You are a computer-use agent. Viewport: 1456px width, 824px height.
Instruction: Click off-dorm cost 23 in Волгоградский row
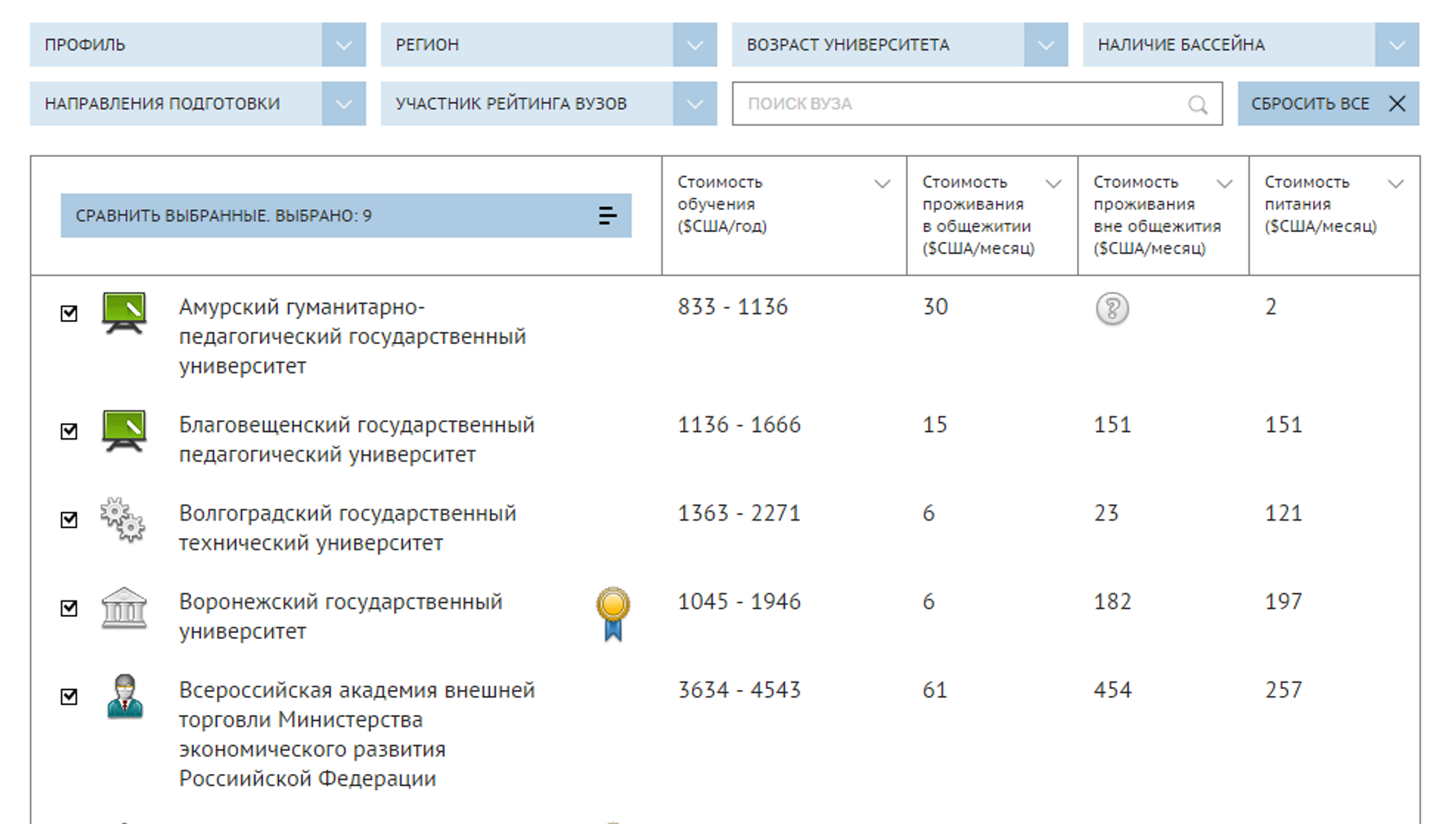[1106, 513]
